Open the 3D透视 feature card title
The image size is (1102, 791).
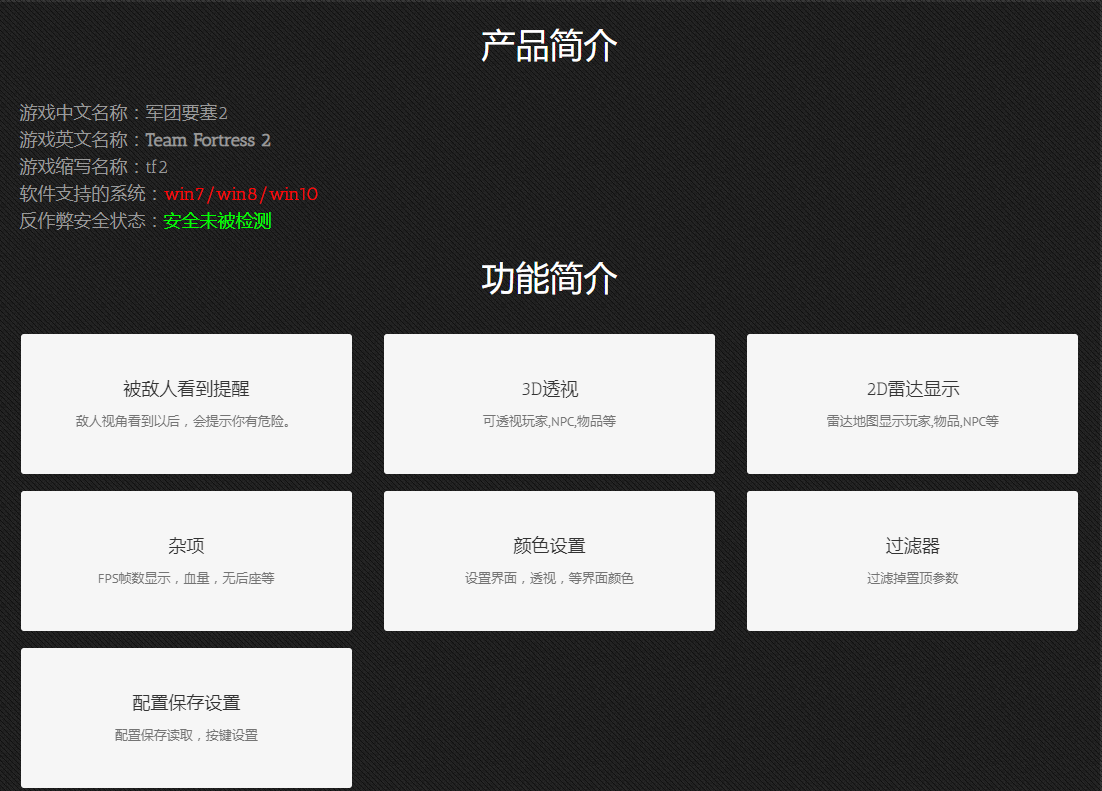[x=550, y=389]
